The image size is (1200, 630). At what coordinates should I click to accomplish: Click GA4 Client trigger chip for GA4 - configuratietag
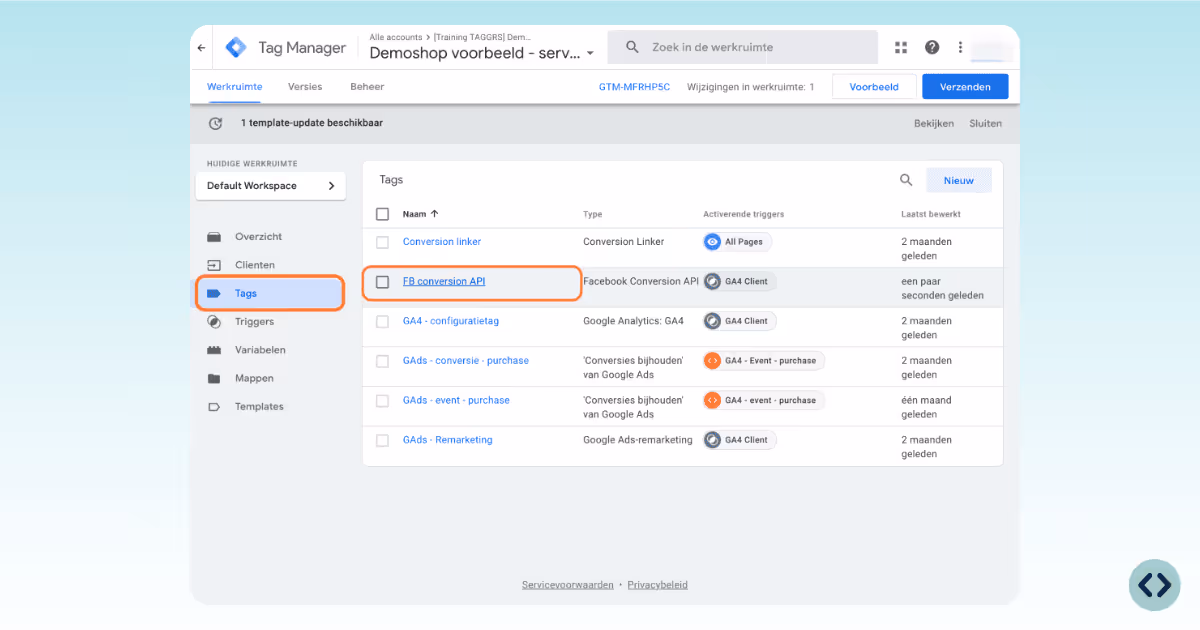[740, 321]
